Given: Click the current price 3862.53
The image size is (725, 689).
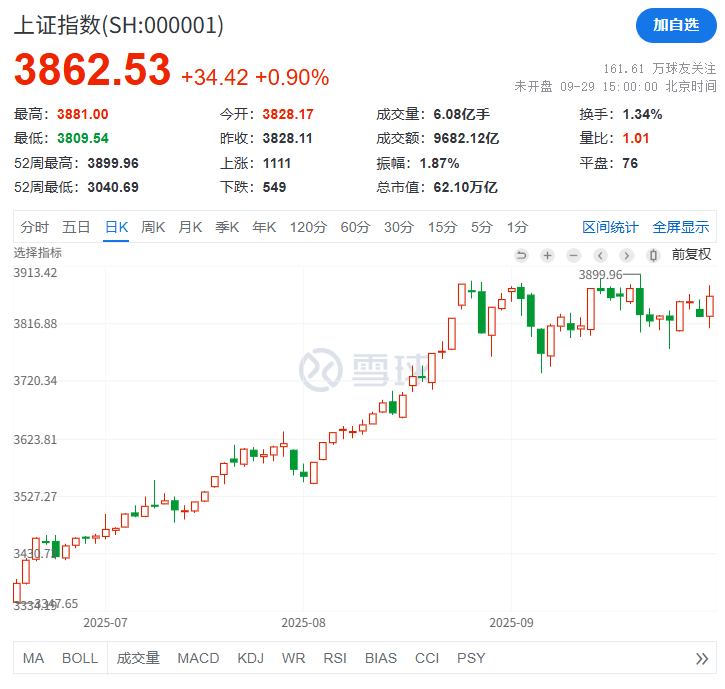Looking at the screenshot, I should click(x=92, y=70).
